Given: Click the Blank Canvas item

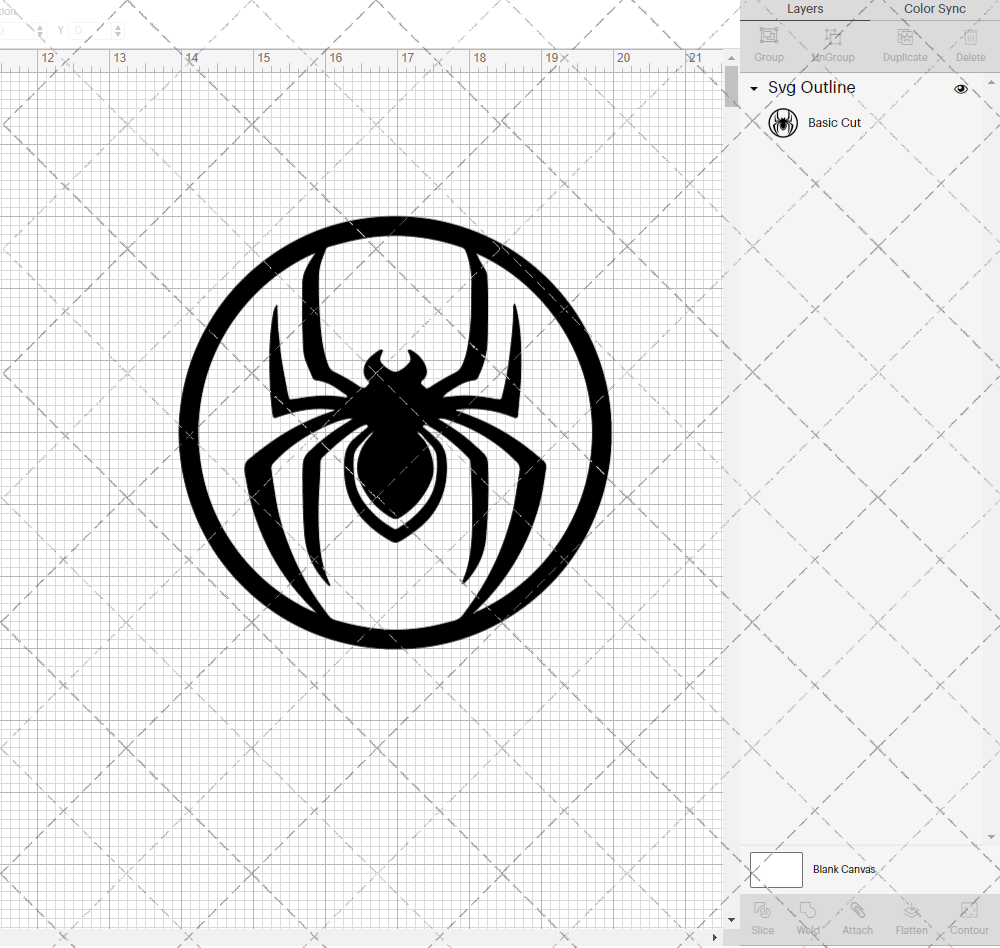Looking at the screenshot, I should 844,869.
